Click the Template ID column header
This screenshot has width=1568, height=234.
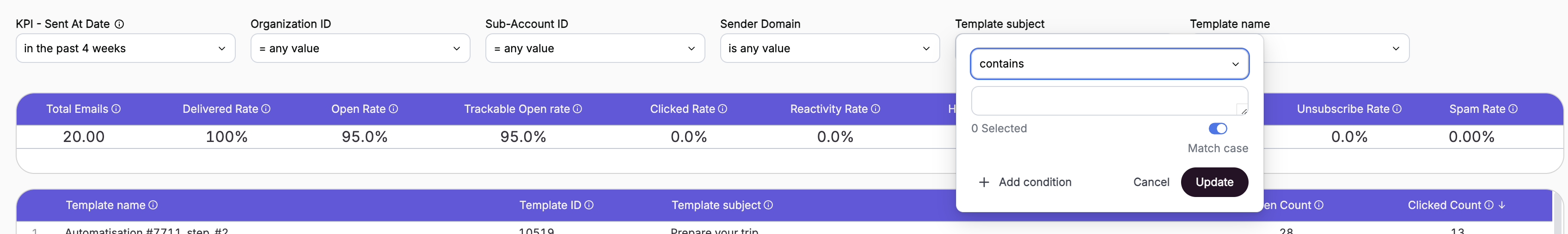[550, 205]
